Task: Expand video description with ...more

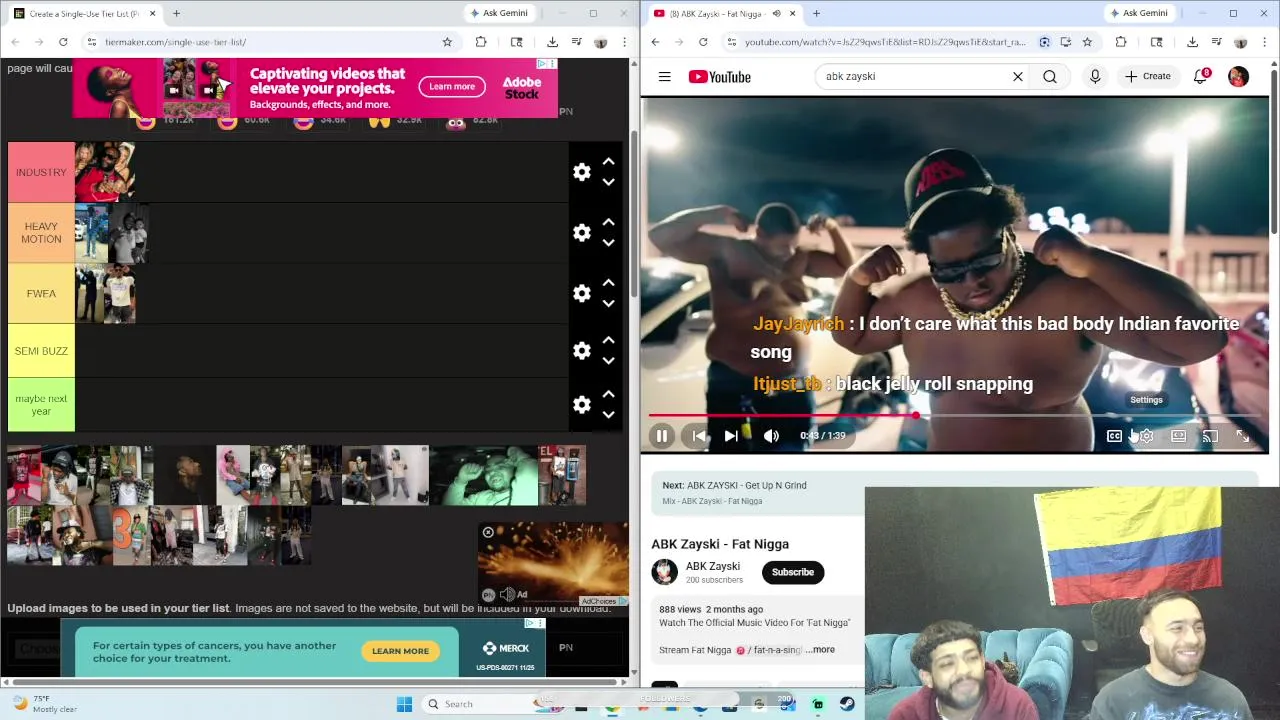Action: [820, 650]
